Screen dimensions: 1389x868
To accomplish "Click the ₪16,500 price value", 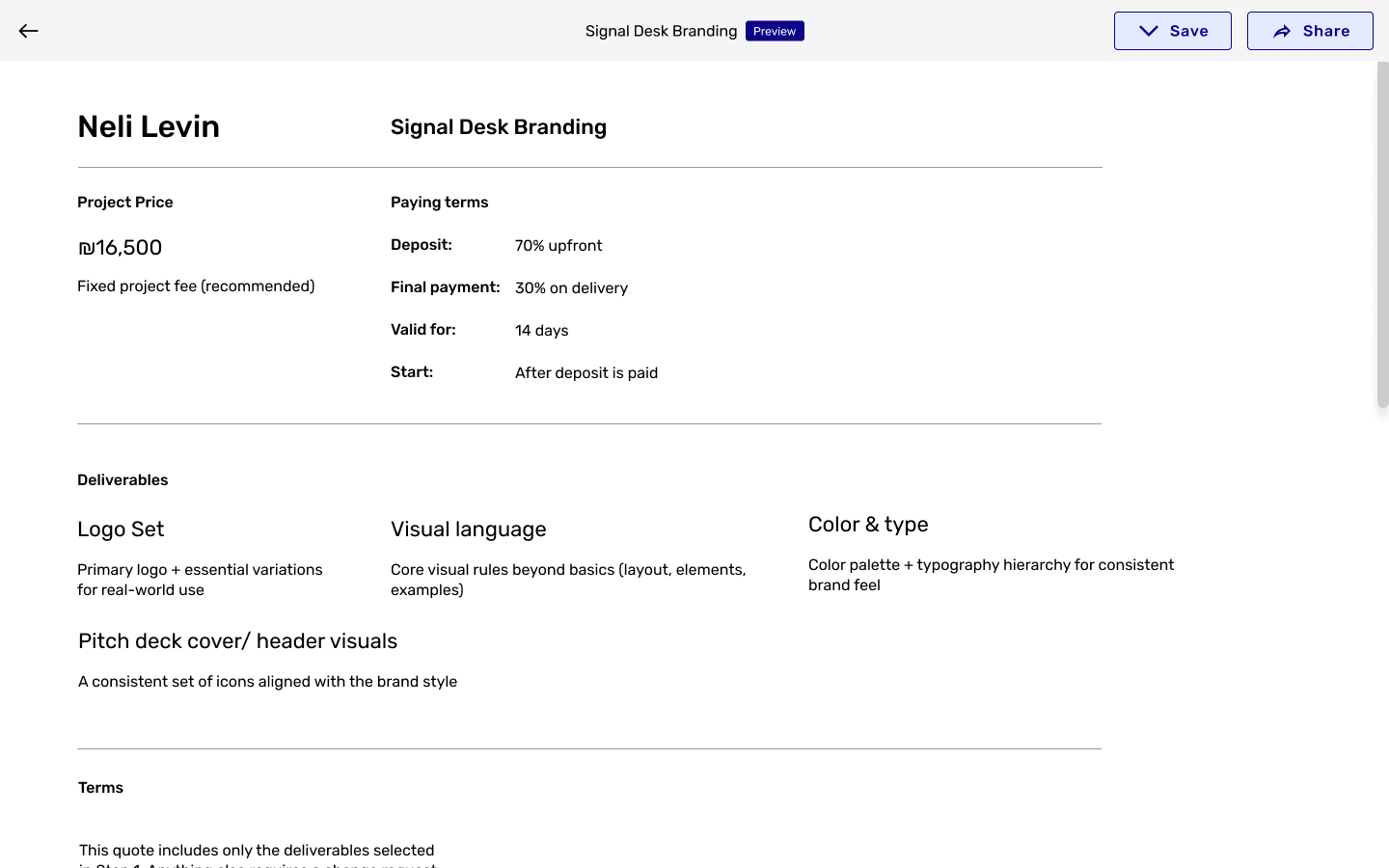I will (x=120, y=247).
